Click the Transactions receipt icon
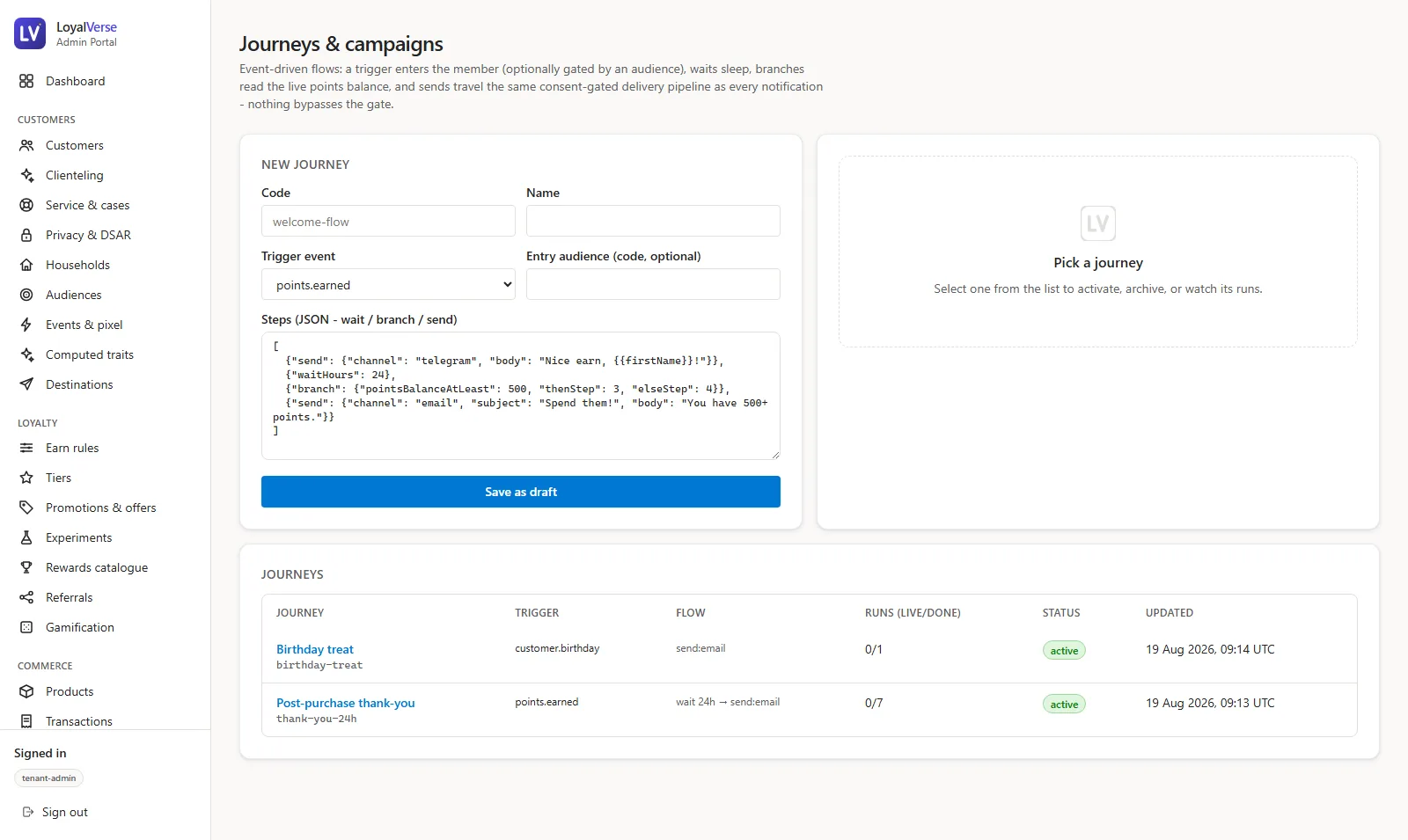The height and width of the screenshot is (840, 1408). 26,721
